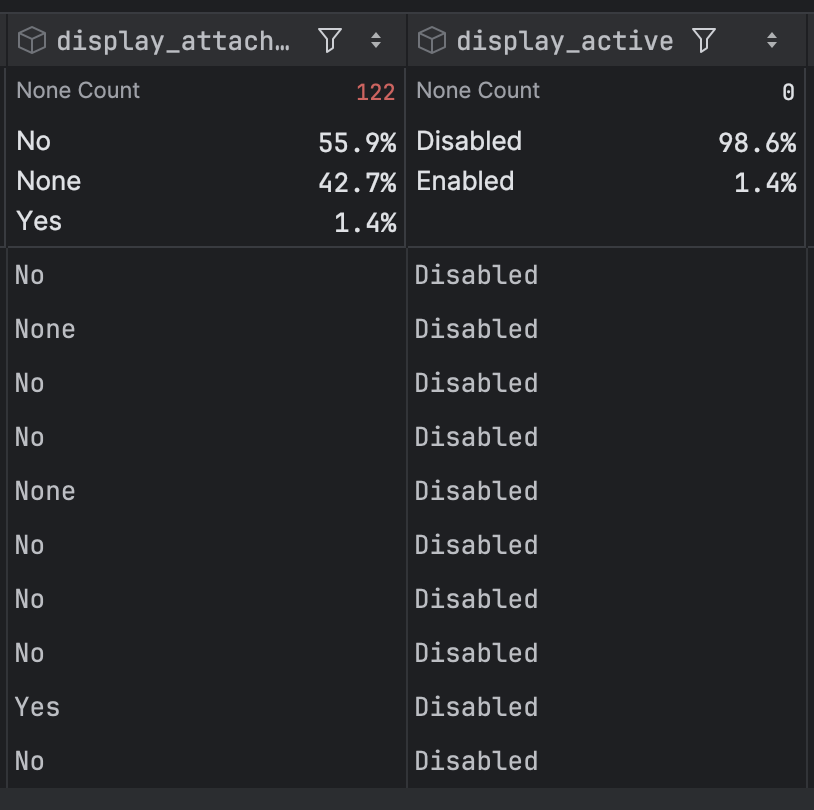Viewport: 814px width, 810px height.
Task: Open filter for display_active column
Action: coord(704,40)
